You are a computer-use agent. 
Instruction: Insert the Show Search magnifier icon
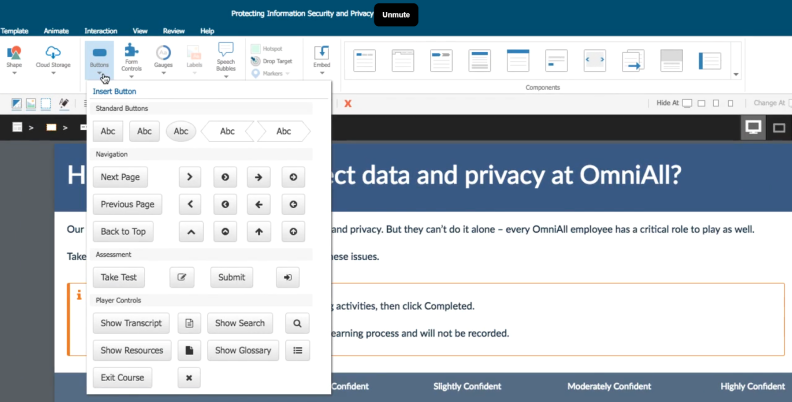[297, 323]
